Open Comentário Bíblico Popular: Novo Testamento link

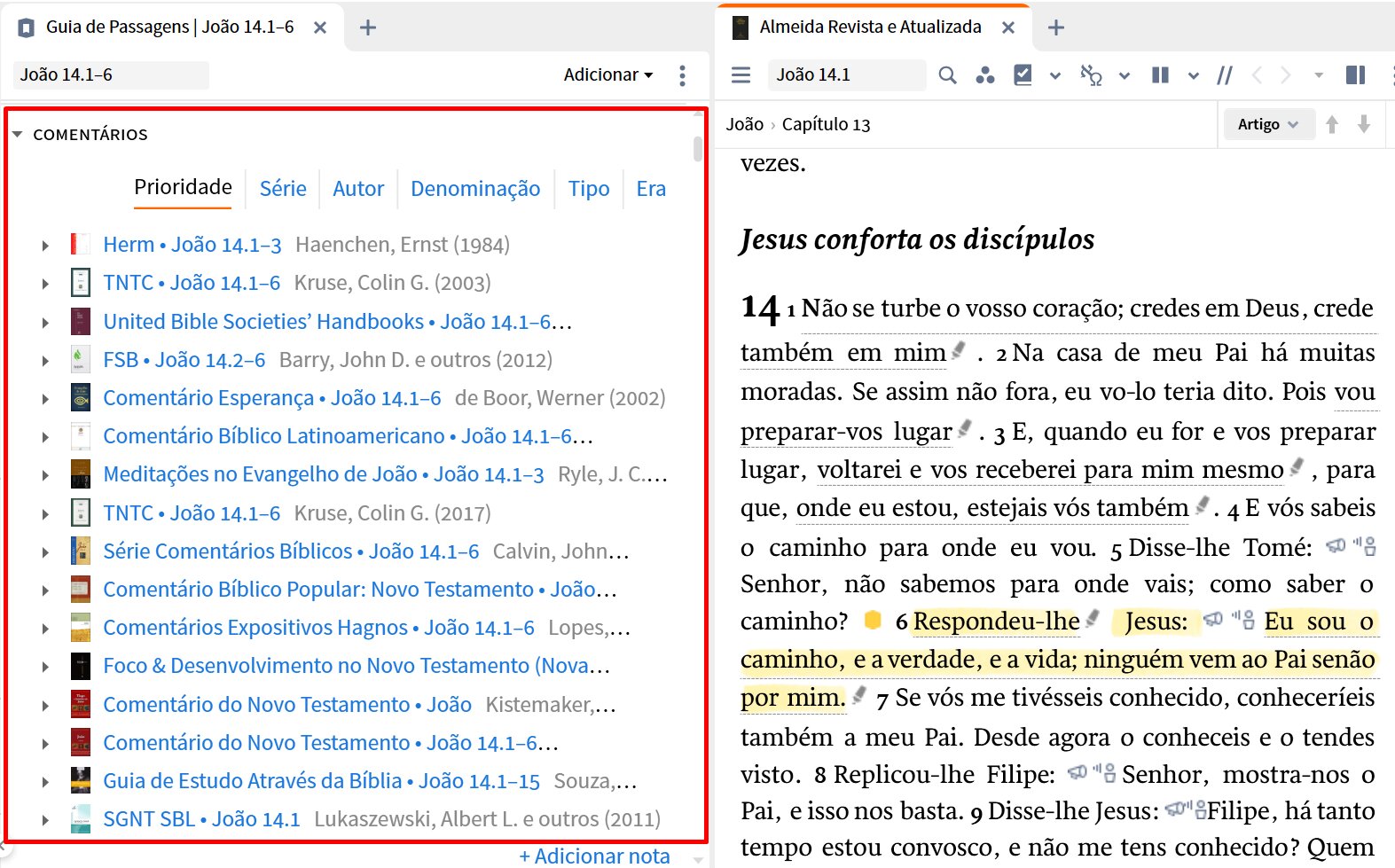(360, 590)
